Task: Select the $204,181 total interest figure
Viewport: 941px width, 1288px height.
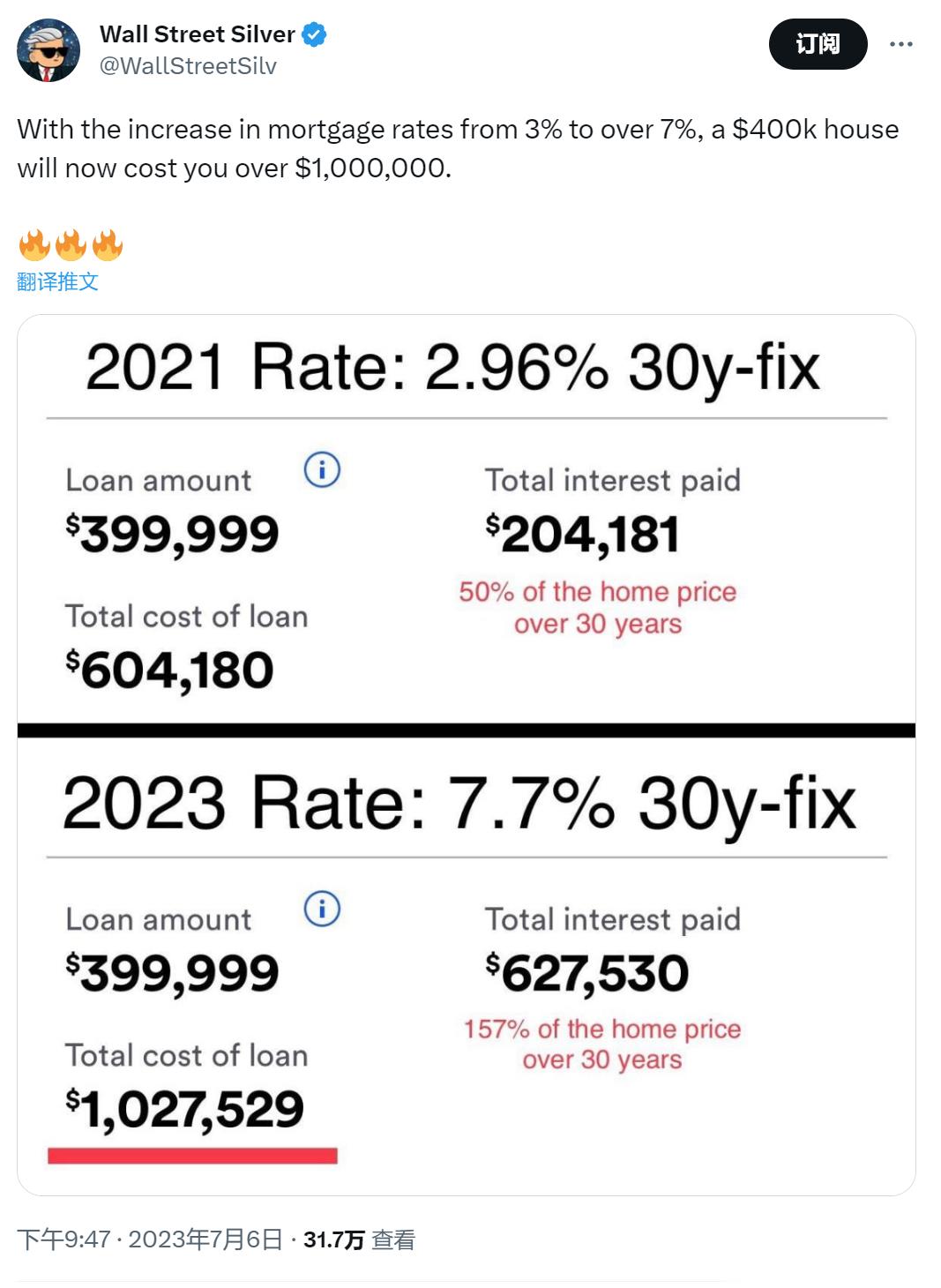Action: pos(582,535)
